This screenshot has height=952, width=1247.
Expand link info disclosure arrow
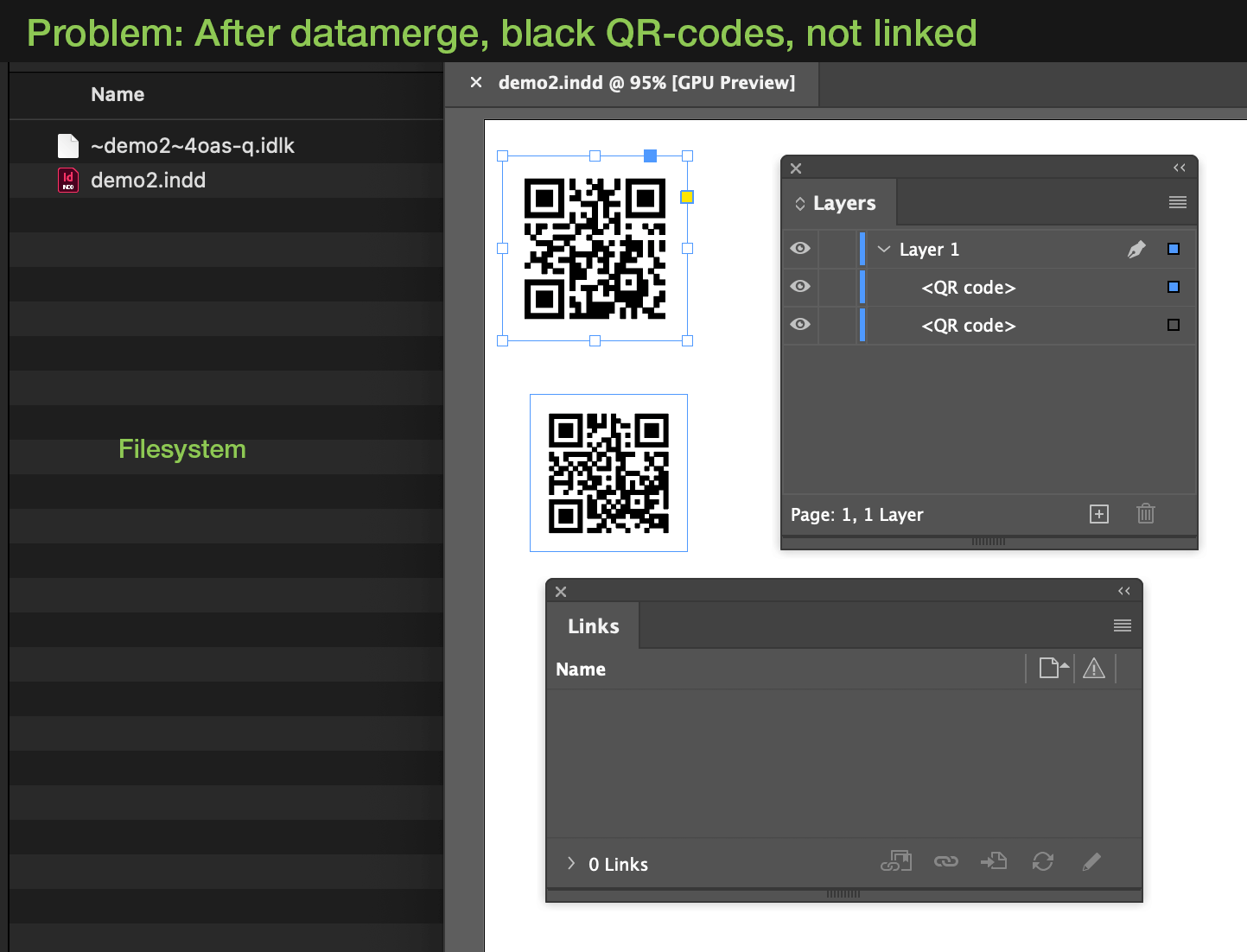click(570, 863)
